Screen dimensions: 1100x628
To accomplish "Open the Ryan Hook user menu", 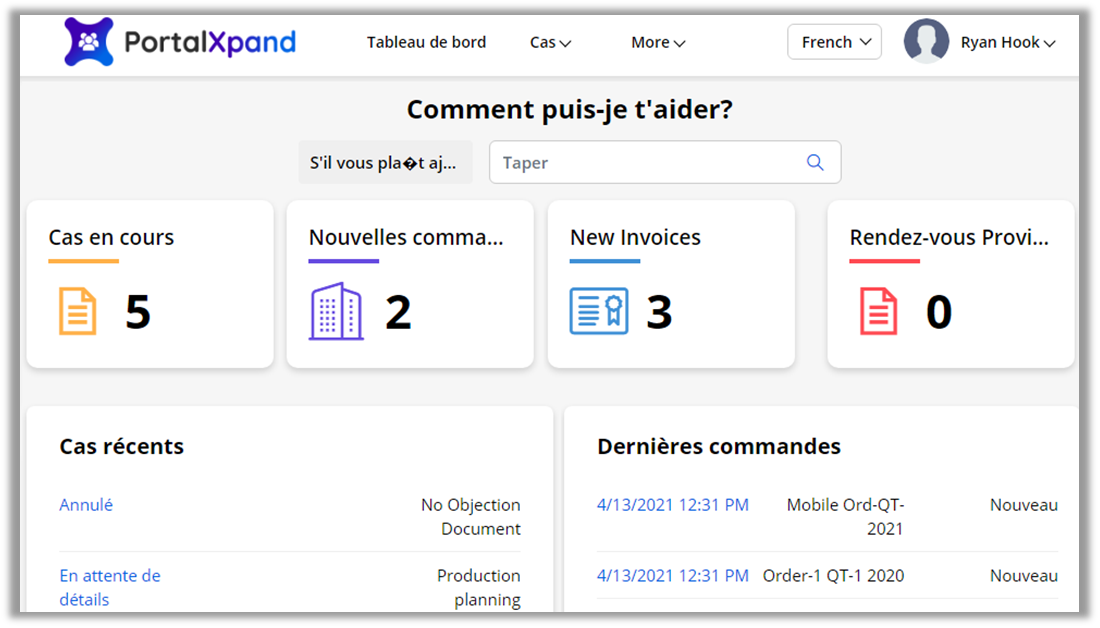I will coord(1007,42).
